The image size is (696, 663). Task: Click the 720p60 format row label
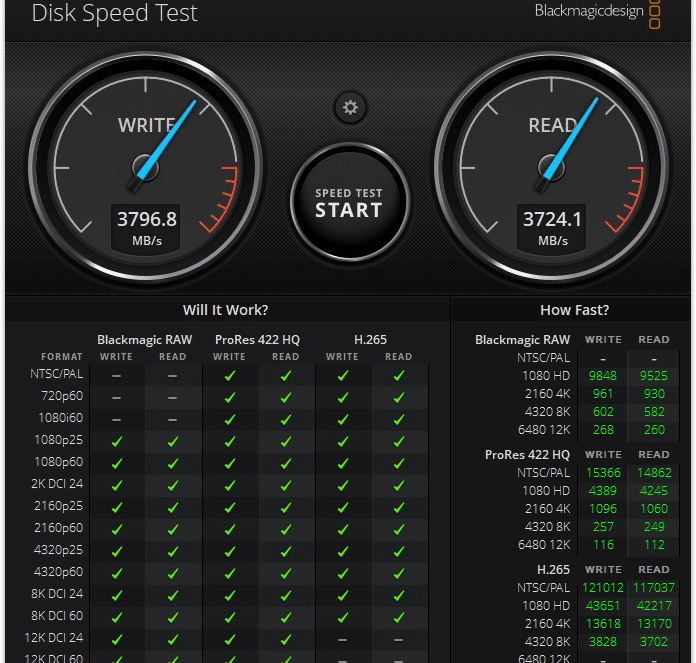coord(62,396)
